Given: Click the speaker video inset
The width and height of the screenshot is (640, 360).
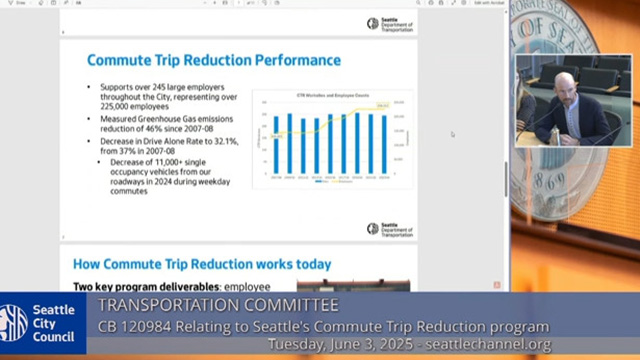Looking at the screenshot, I should [573, 101].
